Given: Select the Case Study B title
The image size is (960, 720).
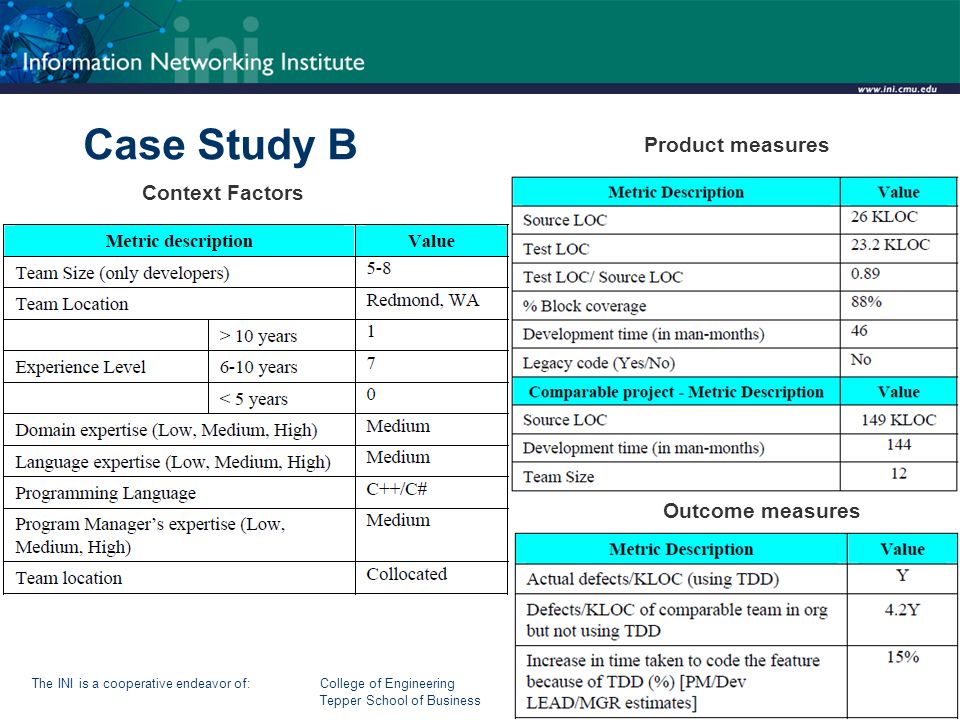Looking at the screenshot, I should (x=220, y=144).
